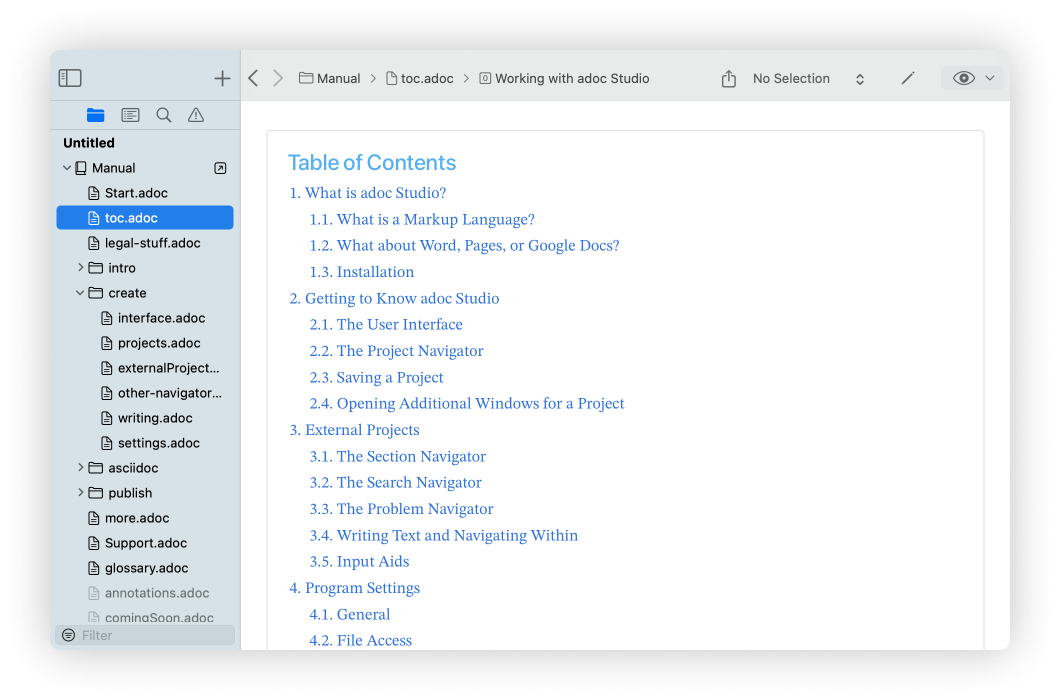Open link 3. External Projects
Viewport: 1060px width, 700px height.
pyautogui.click(x=354, y=430)
